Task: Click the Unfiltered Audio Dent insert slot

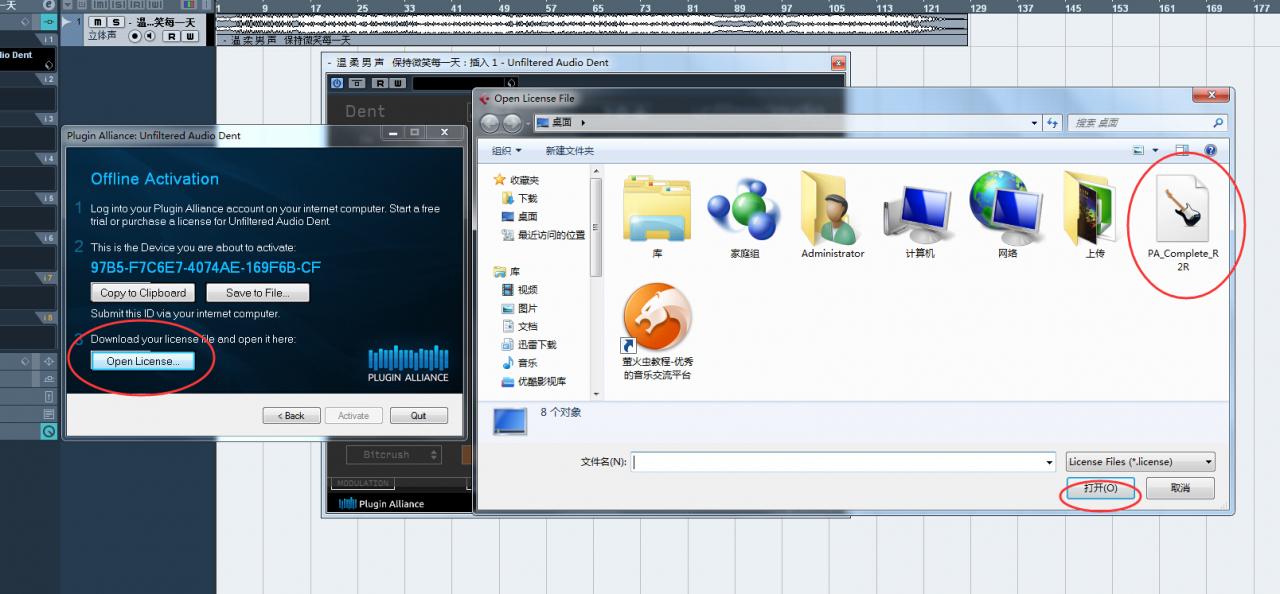Action: pyautogui.click(x=28, y=58)
